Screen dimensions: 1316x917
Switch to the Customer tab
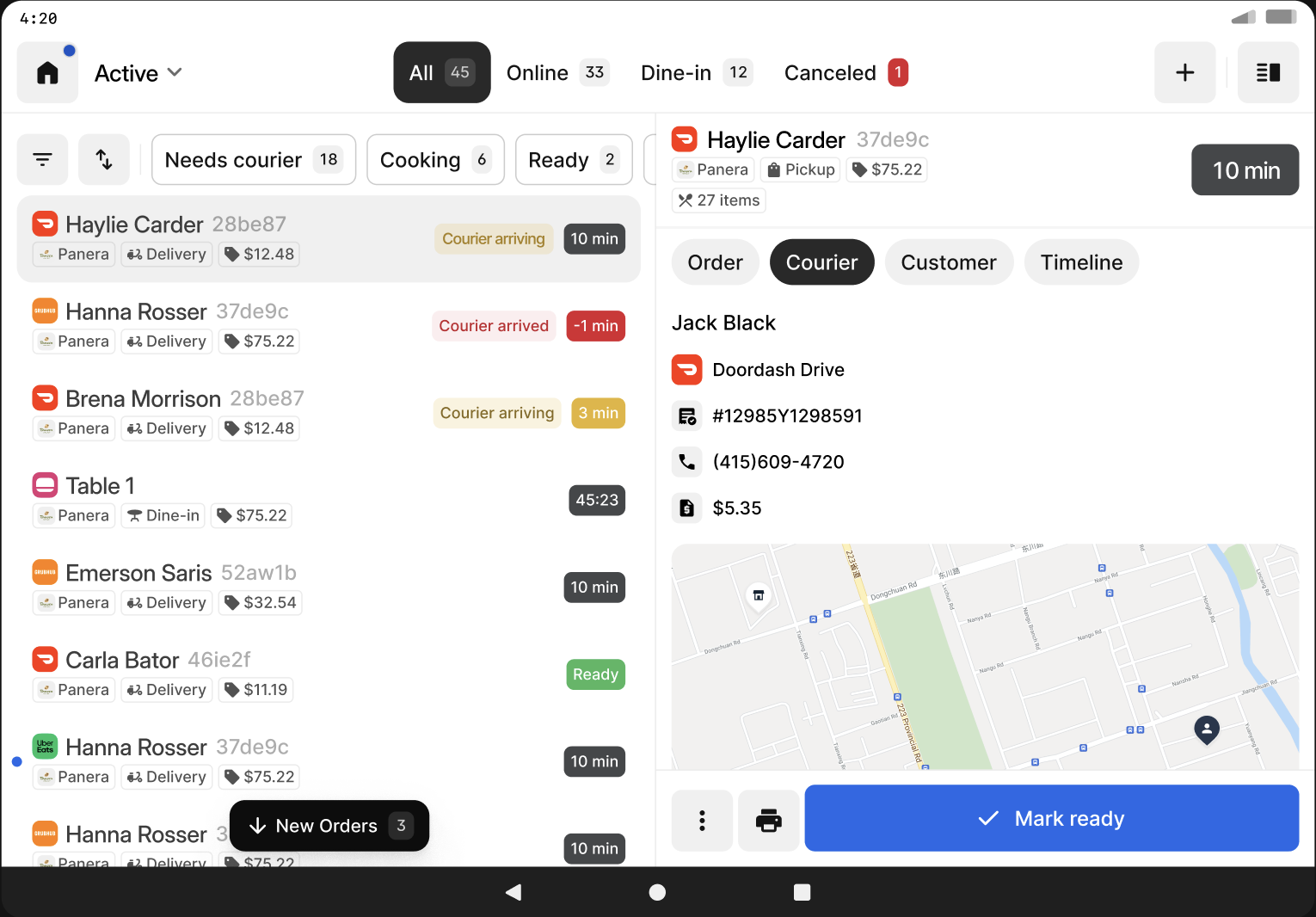click(x=948, y=262)
